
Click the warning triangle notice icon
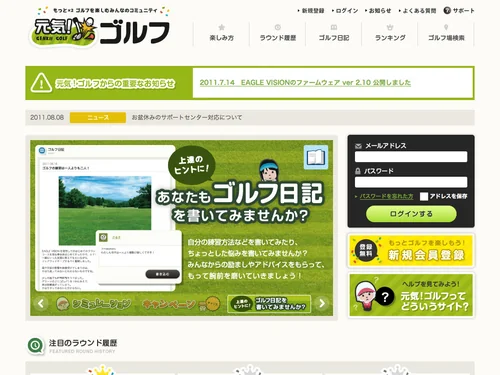pos(41,83)
